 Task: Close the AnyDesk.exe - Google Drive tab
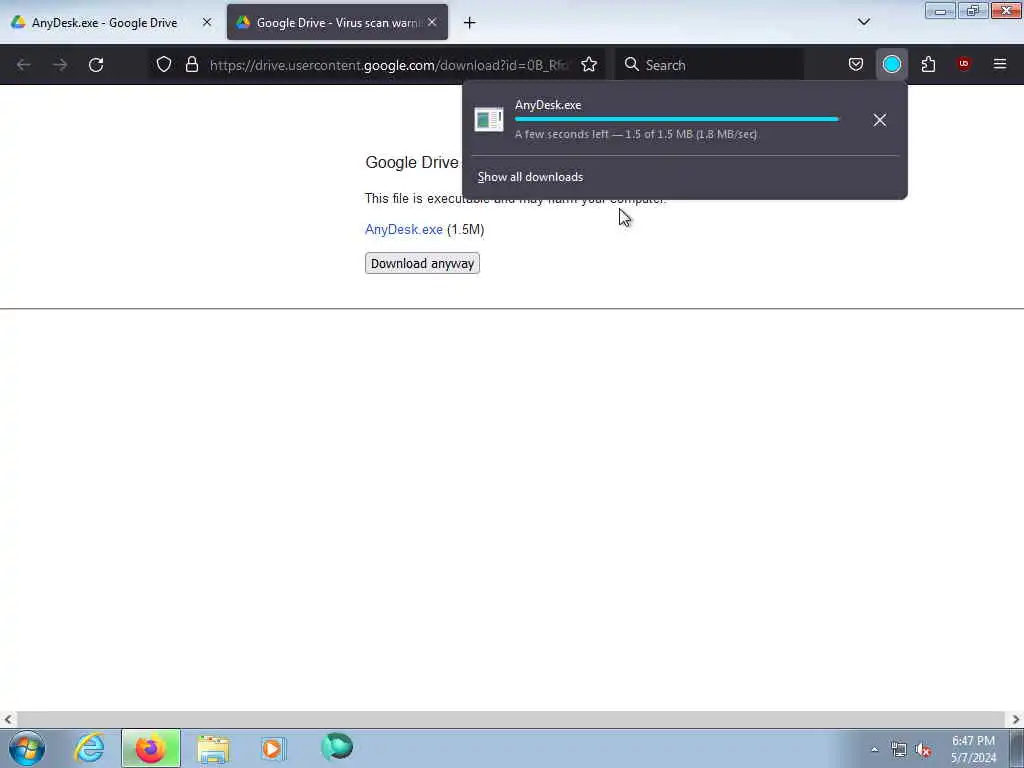(207, 22)
